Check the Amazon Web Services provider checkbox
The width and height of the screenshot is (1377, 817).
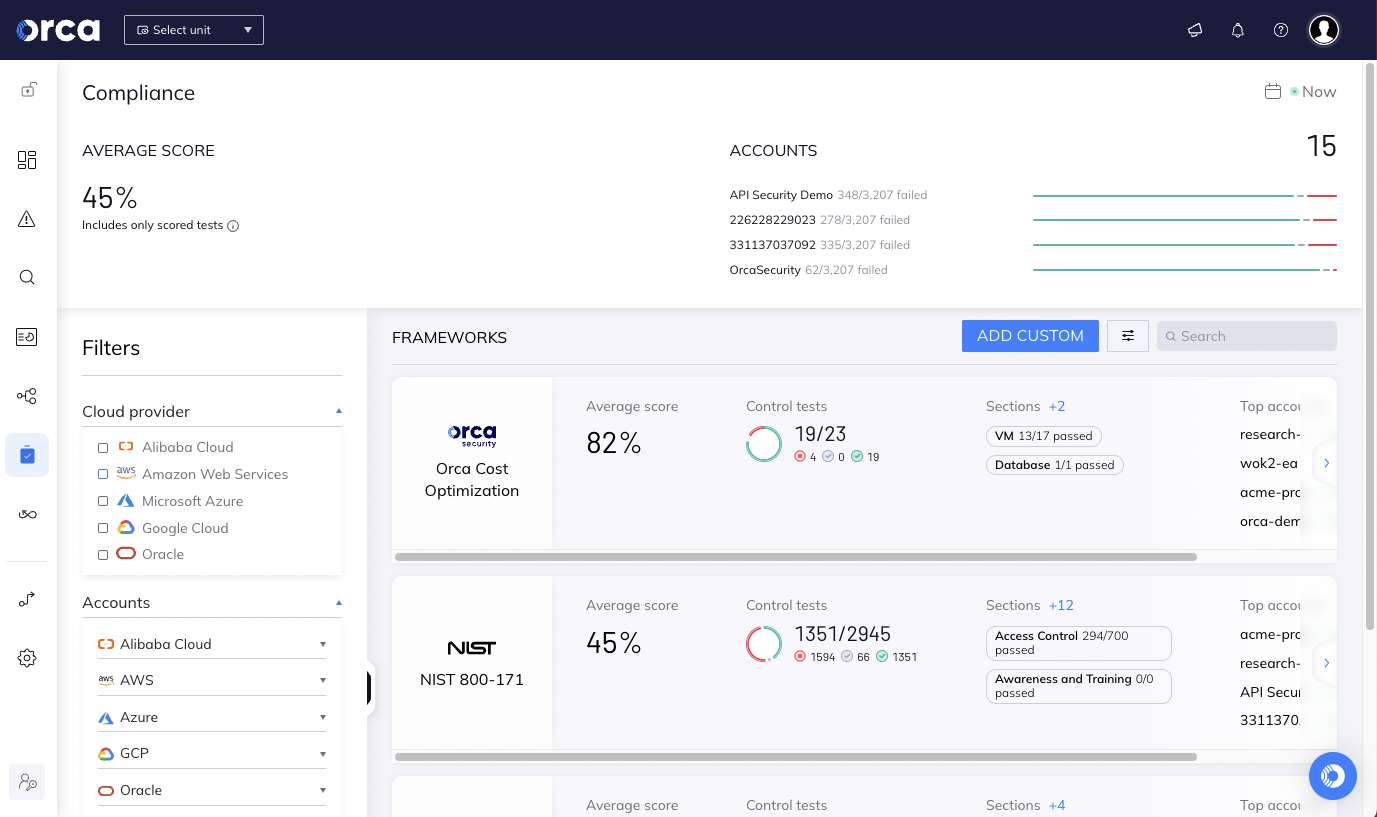point(103,473)
